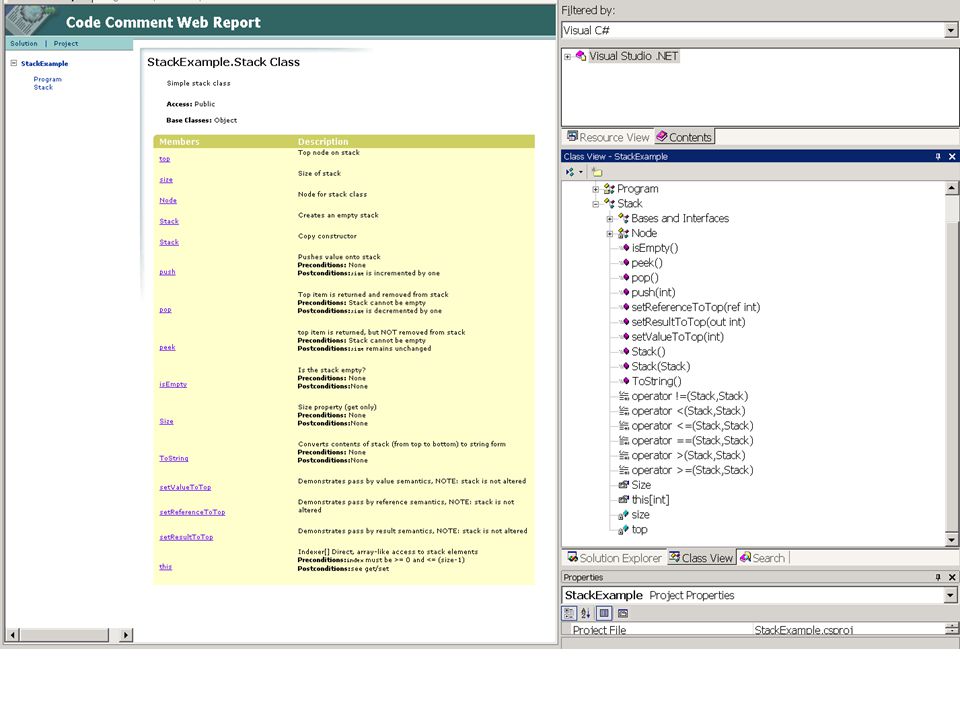Screen dimensions: 960x720
Task: Select isEmpty() method in Class View
Action: (x=654, y=248)
